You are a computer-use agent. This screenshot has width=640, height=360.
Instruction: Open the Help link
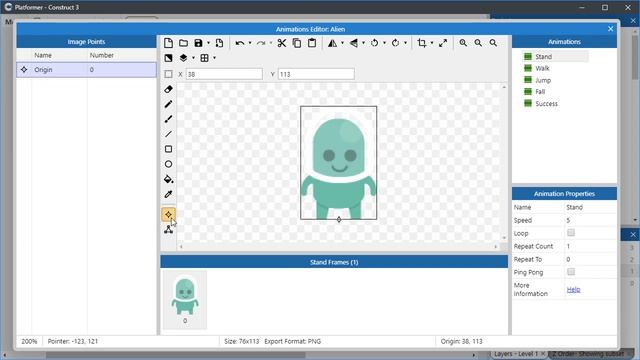pyautogui.click(x=573, y=289)
